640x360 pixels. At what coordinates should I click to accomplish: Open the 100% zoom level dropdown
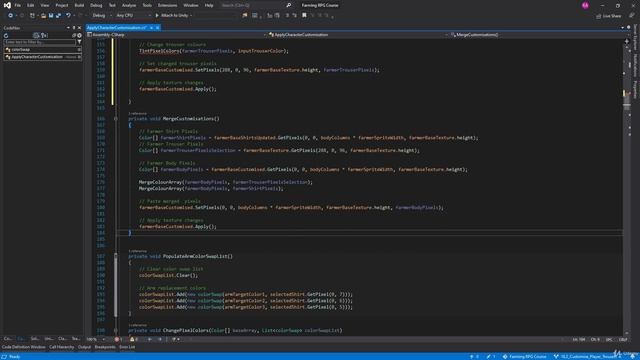pyautogui.click(x=96, y=339)
